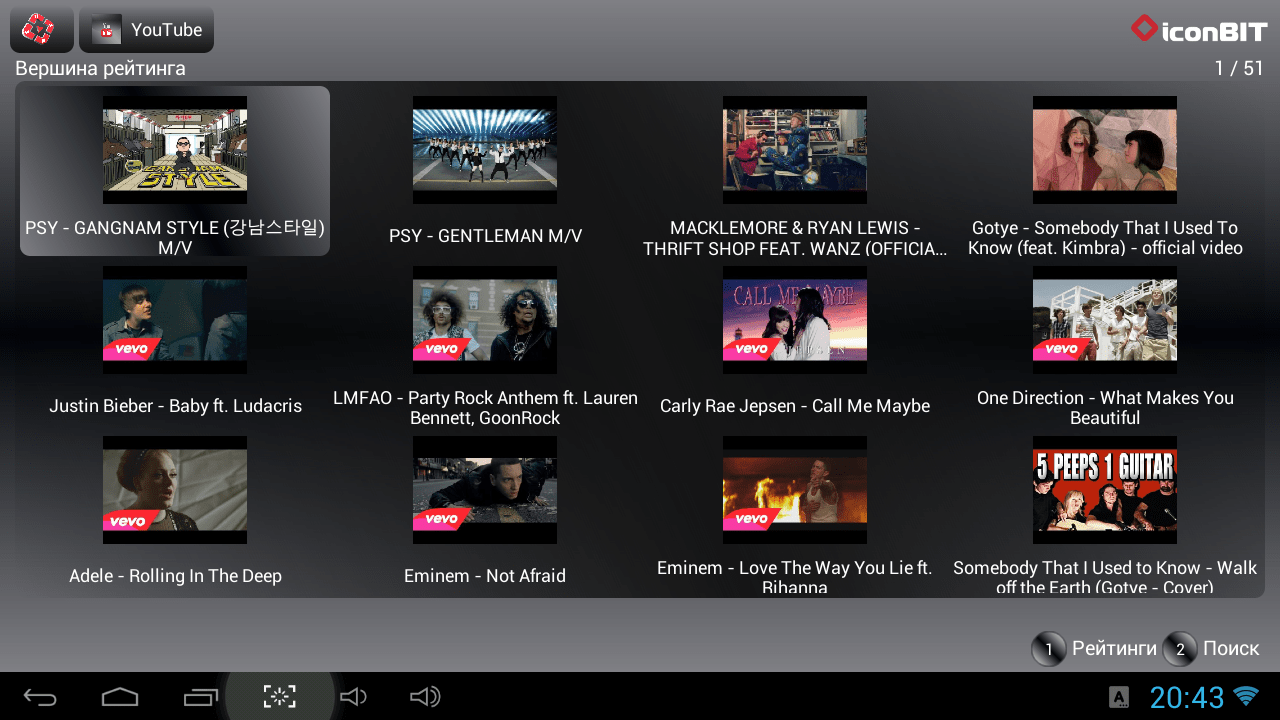Select the YouTube app icon
The image size is (1280, 720).
click(x=146, y=29)
